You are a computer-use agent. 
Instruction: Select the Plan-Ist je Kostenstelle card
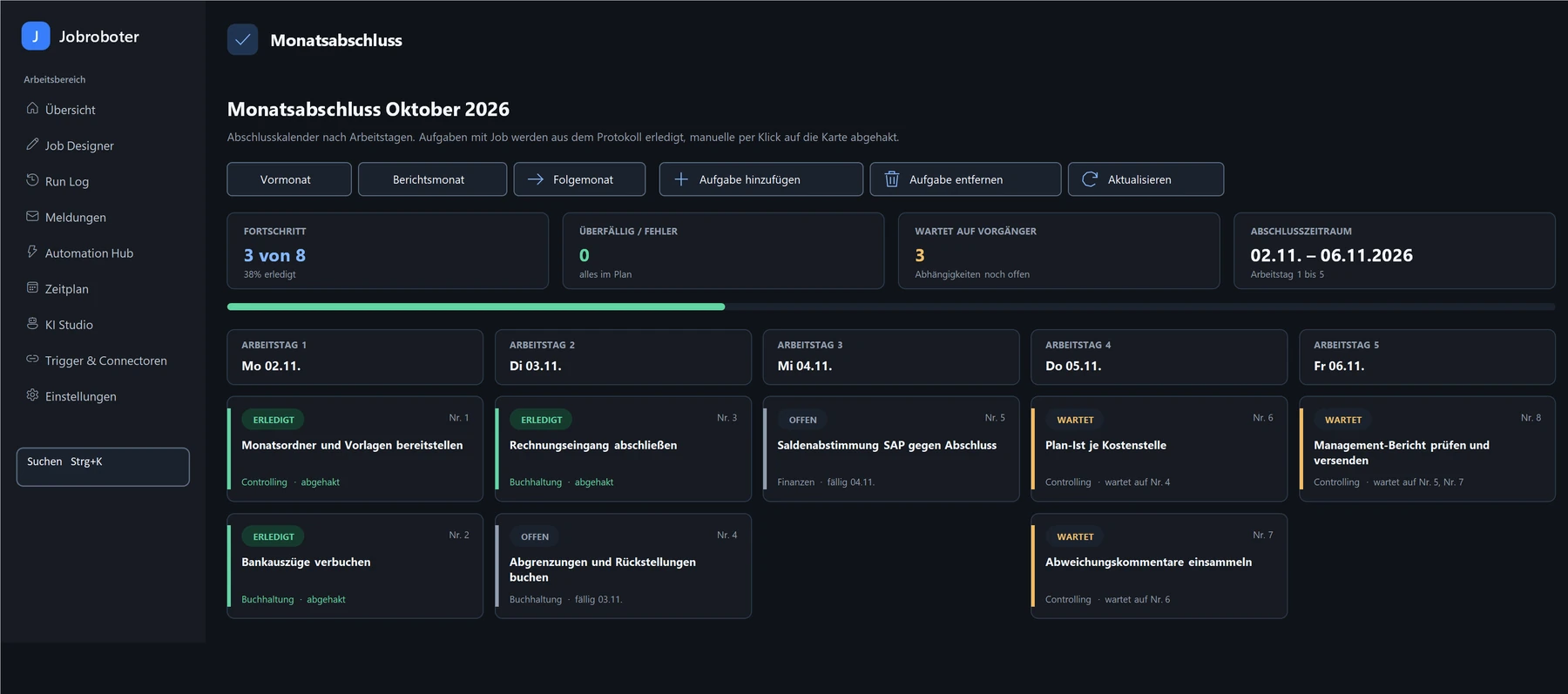pos(1159,449)
